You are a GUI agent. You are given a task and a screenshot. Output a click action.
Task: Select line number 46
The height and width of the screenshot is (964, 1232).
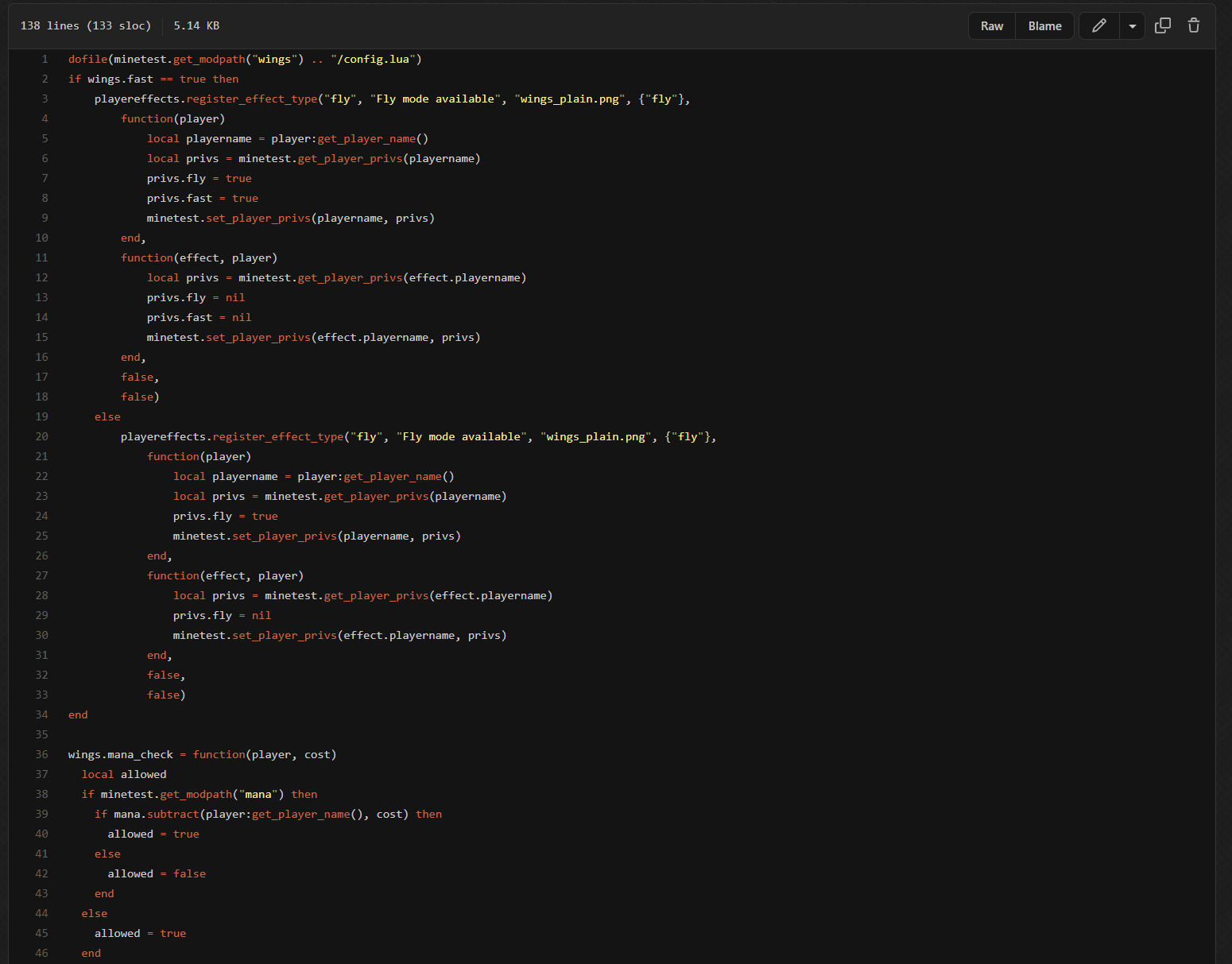tap(42, 954)
